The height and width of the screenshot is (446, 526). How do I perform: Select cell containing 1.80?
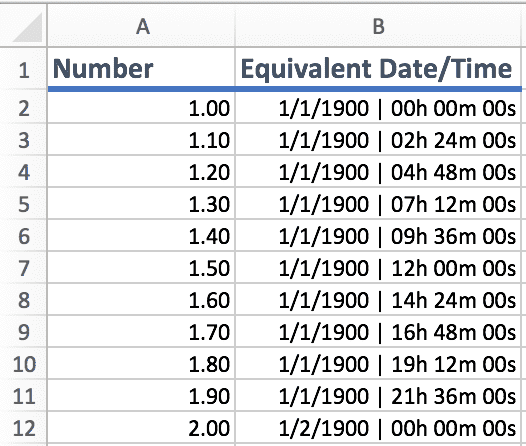coord(141,364)
